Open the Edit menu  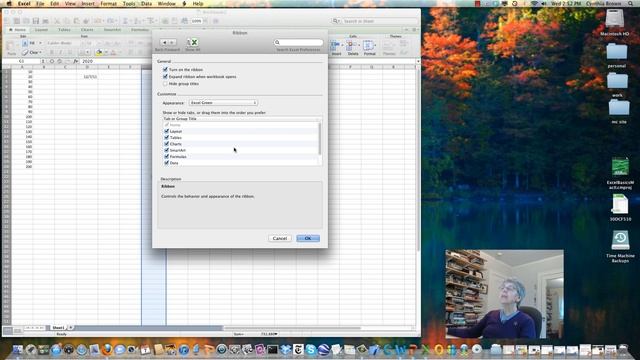click(x=54, y=4)
